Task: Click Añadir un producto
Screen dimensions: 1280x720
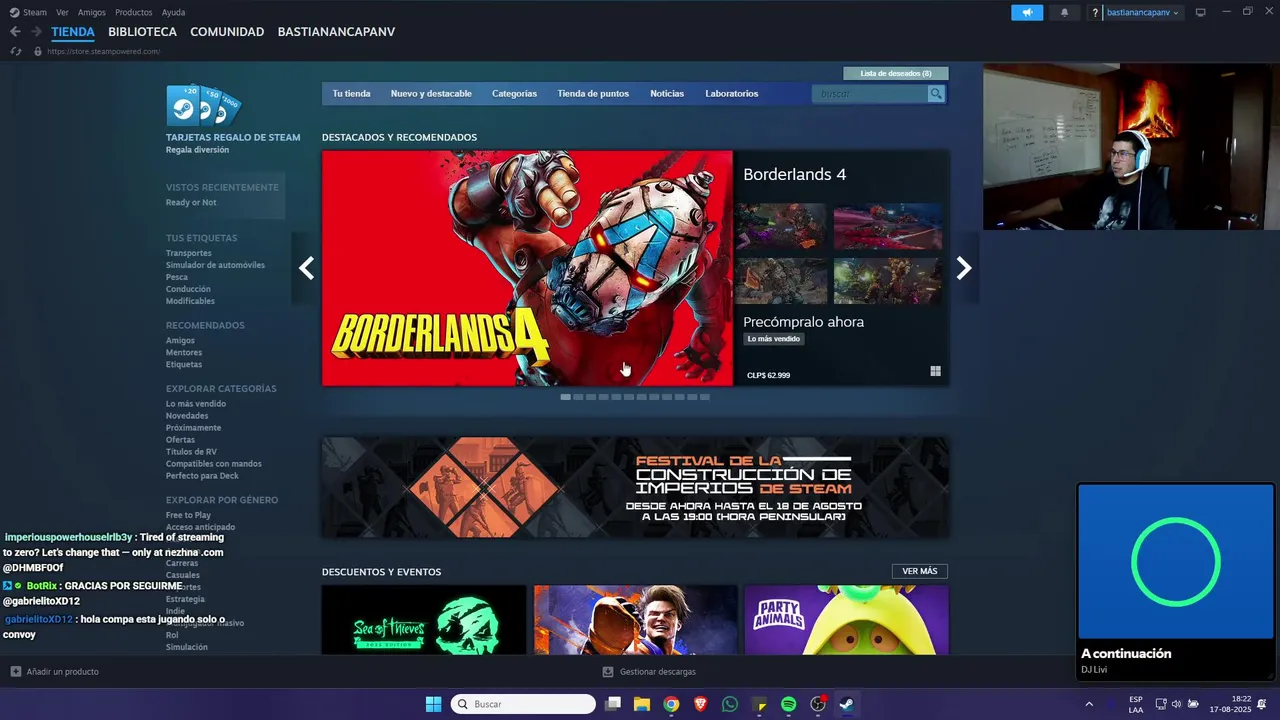Action: pos(62,672)
